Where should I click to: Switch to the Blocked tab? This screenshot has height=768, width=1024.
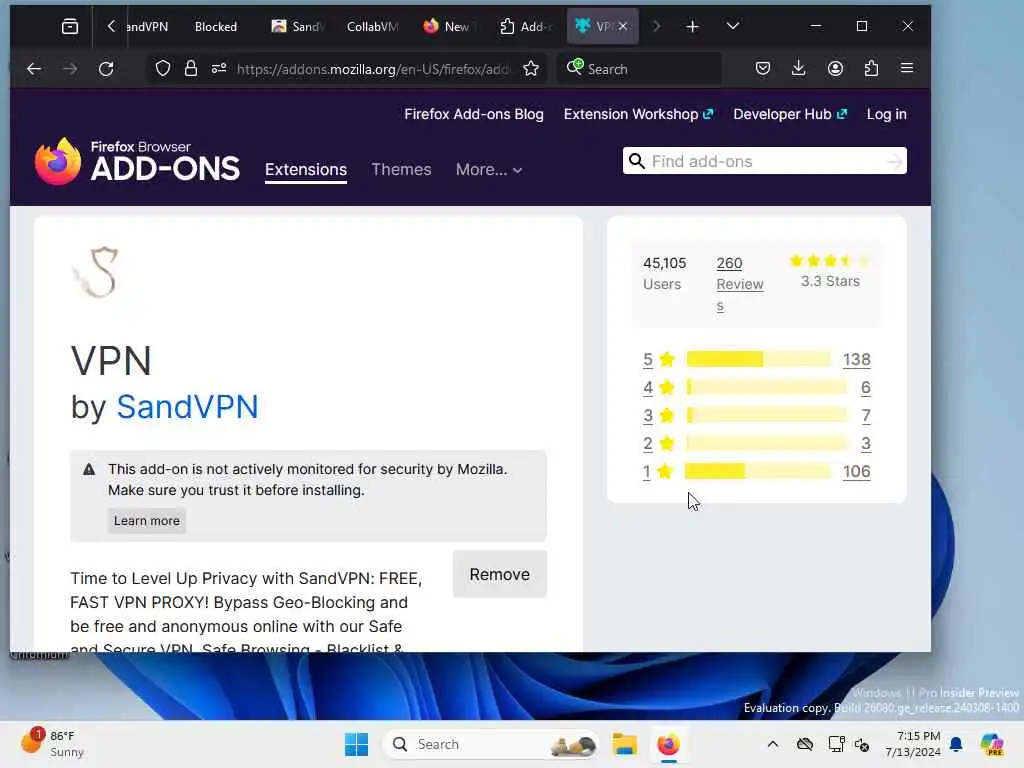(x=216, y=26)
